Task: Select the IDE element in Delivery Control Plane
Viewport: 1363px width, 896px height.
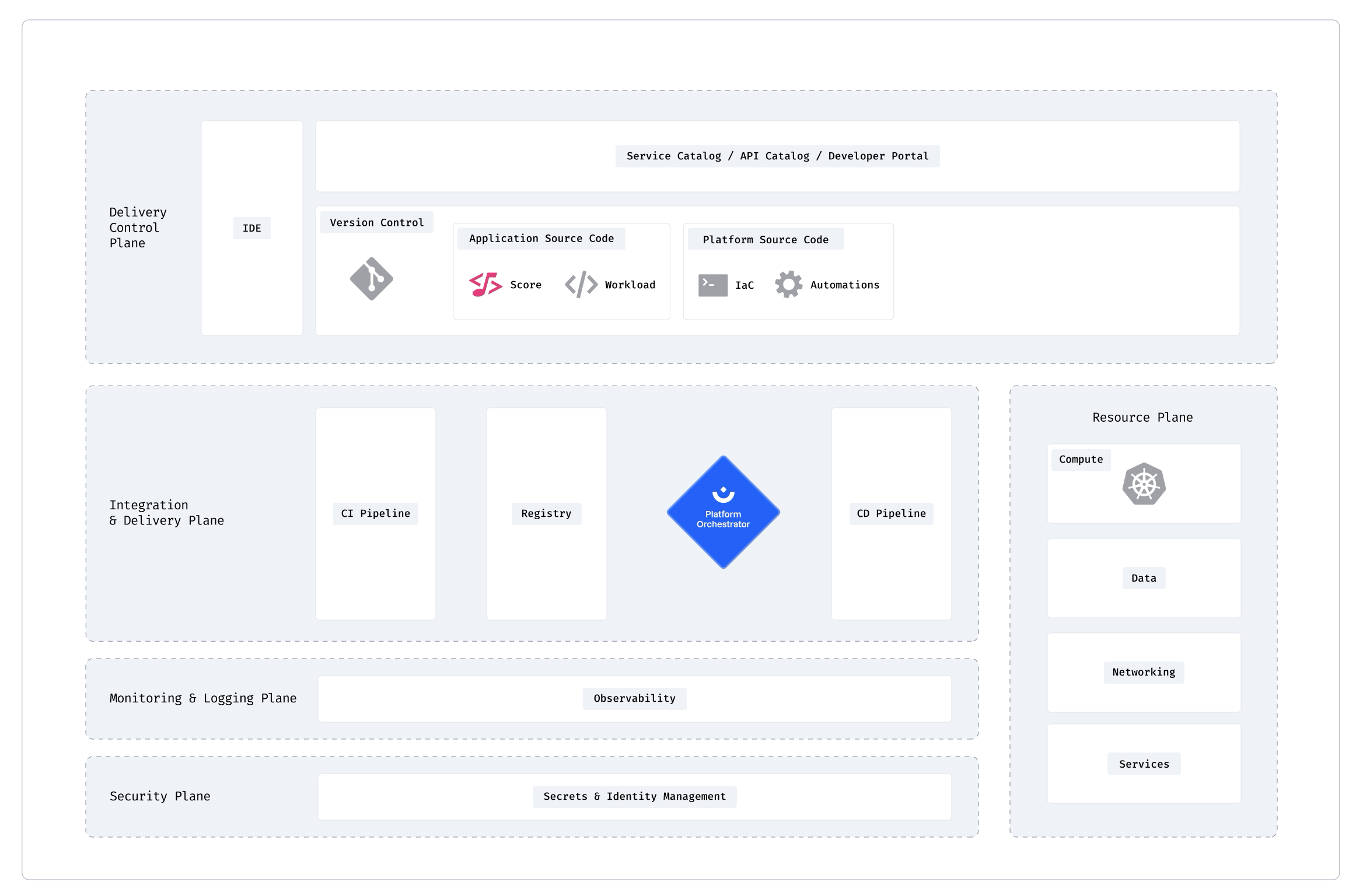Action: (x=254, y=228)
